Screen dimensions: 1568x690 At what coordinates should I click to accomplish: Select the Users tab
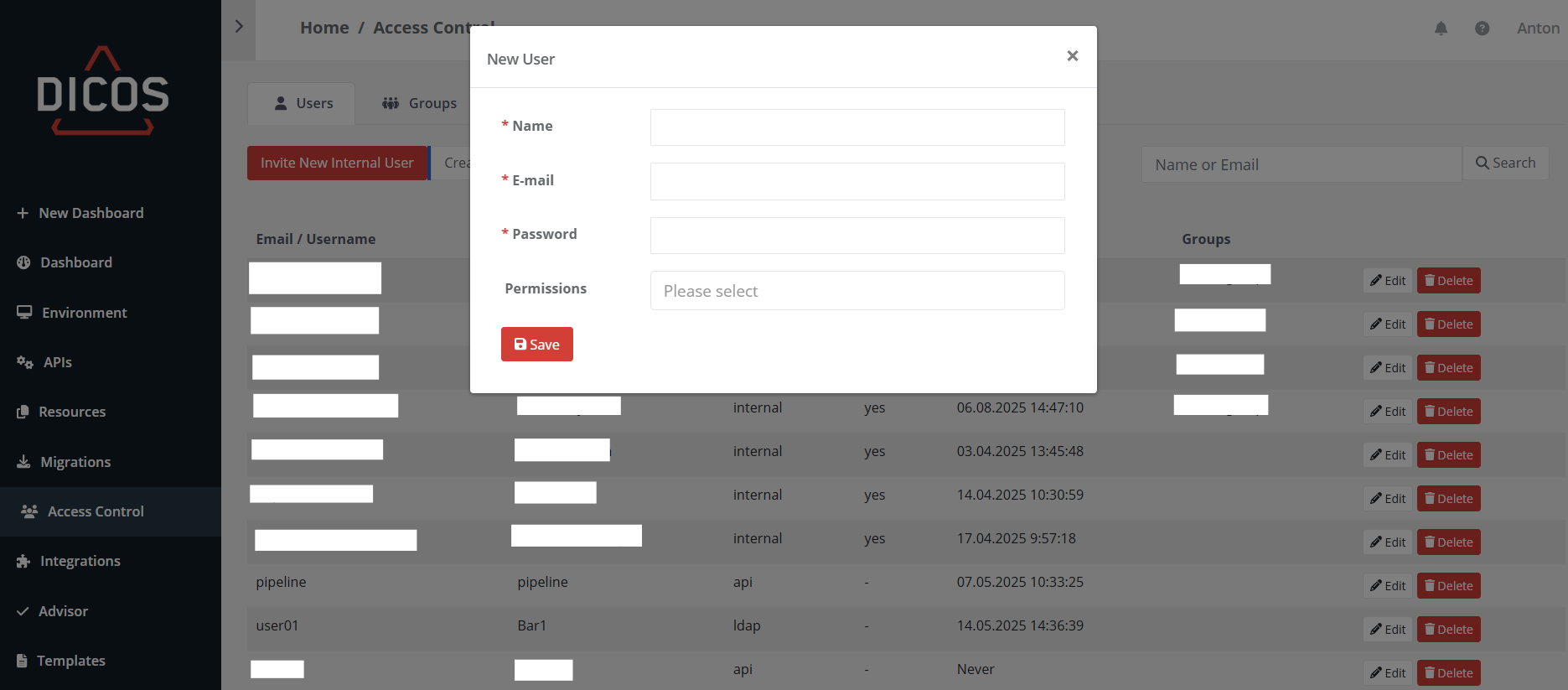coord(303,104)
